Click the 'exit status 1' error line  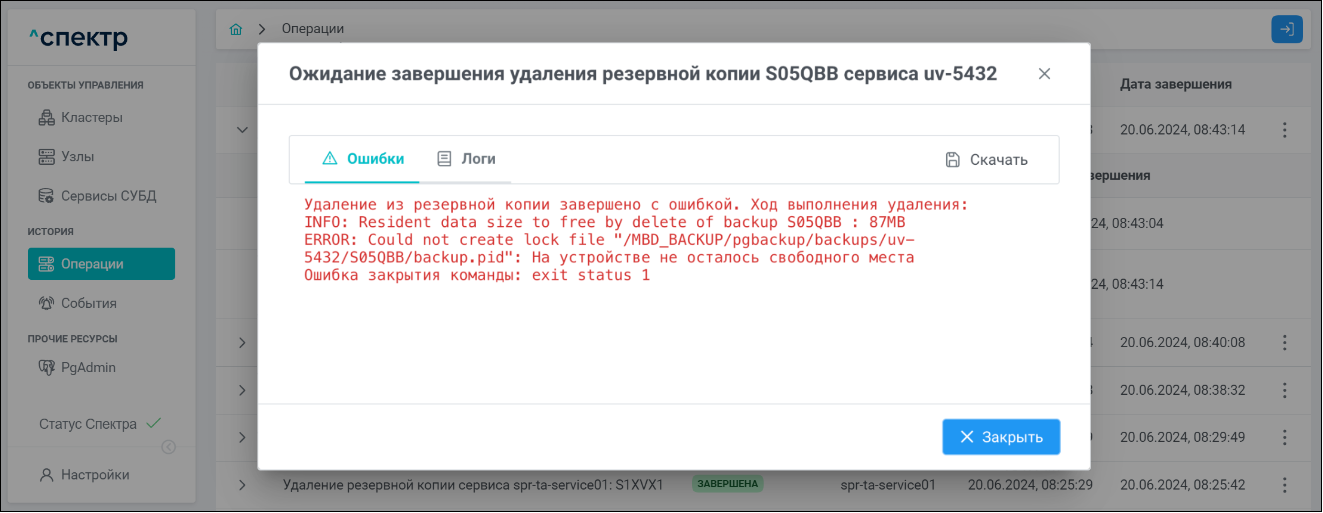coord(477,275)
